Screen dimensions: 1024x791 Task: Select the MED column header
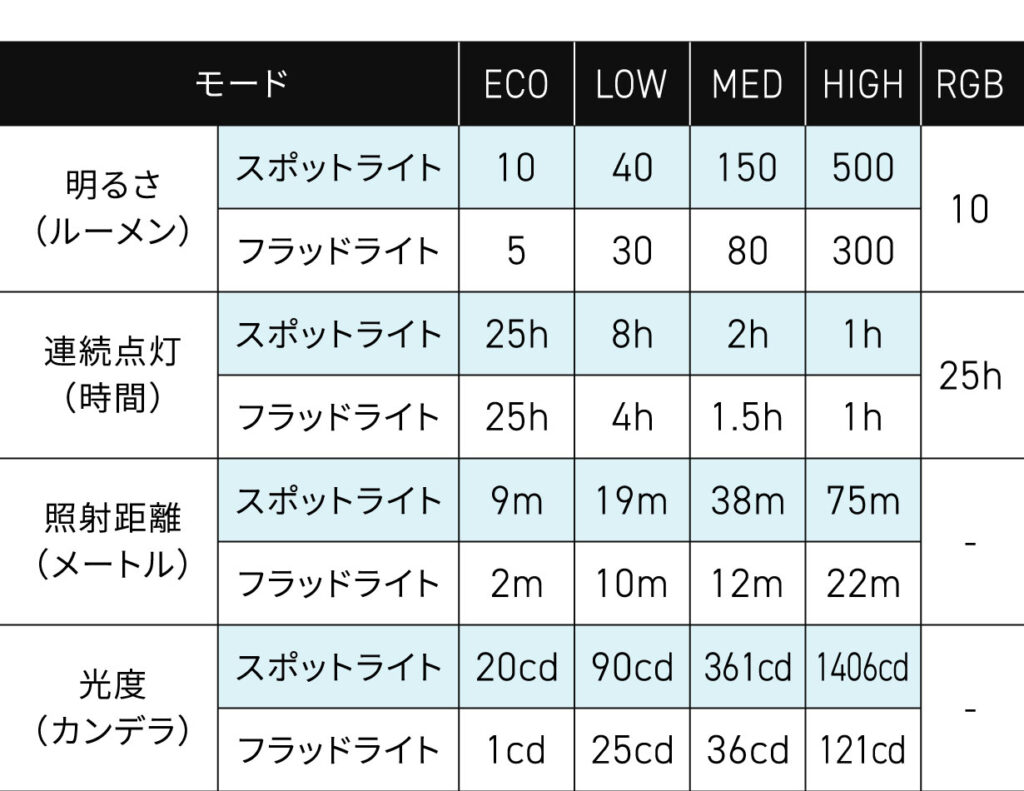747,84
